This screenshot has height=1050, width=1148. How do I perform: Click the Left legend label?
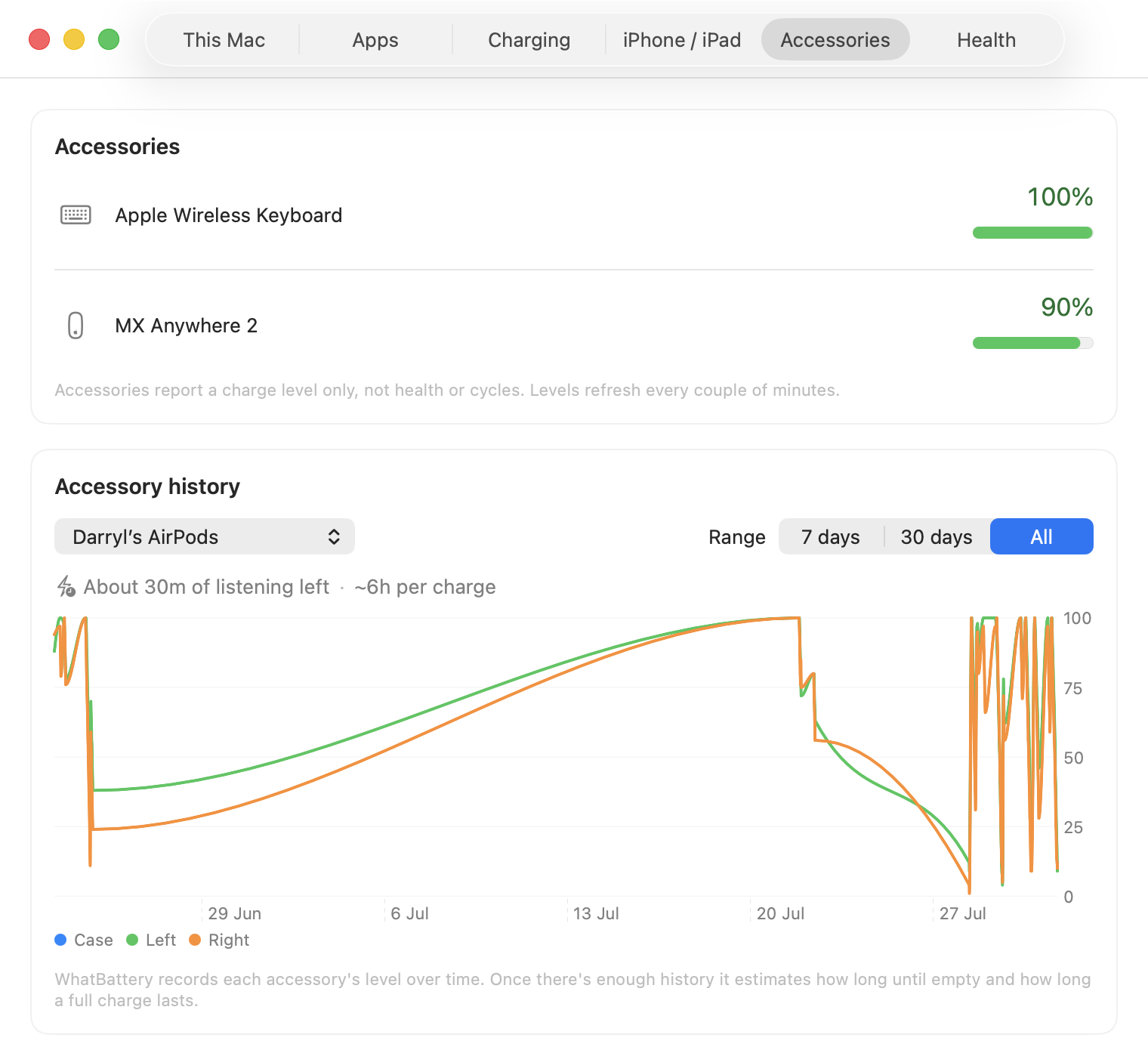161,940
